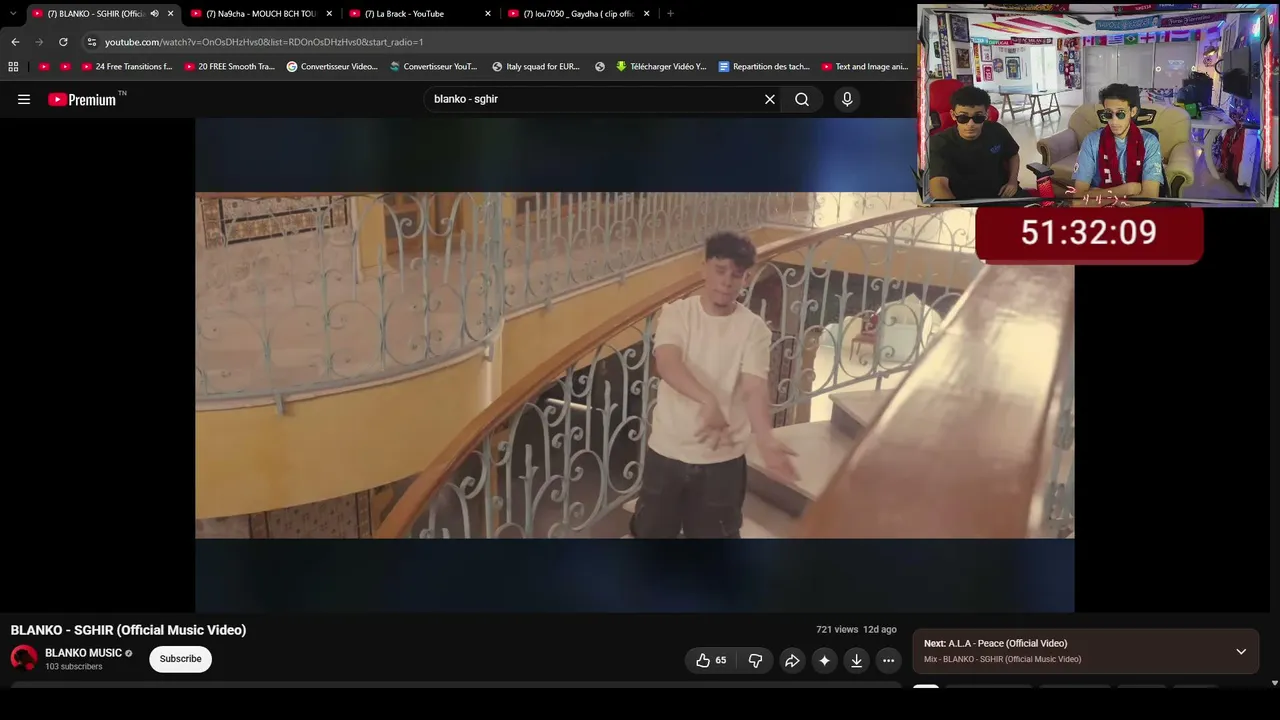Open the globe bookmark after Italy squad
The image size is (1280, 720).
pos(600,67)
